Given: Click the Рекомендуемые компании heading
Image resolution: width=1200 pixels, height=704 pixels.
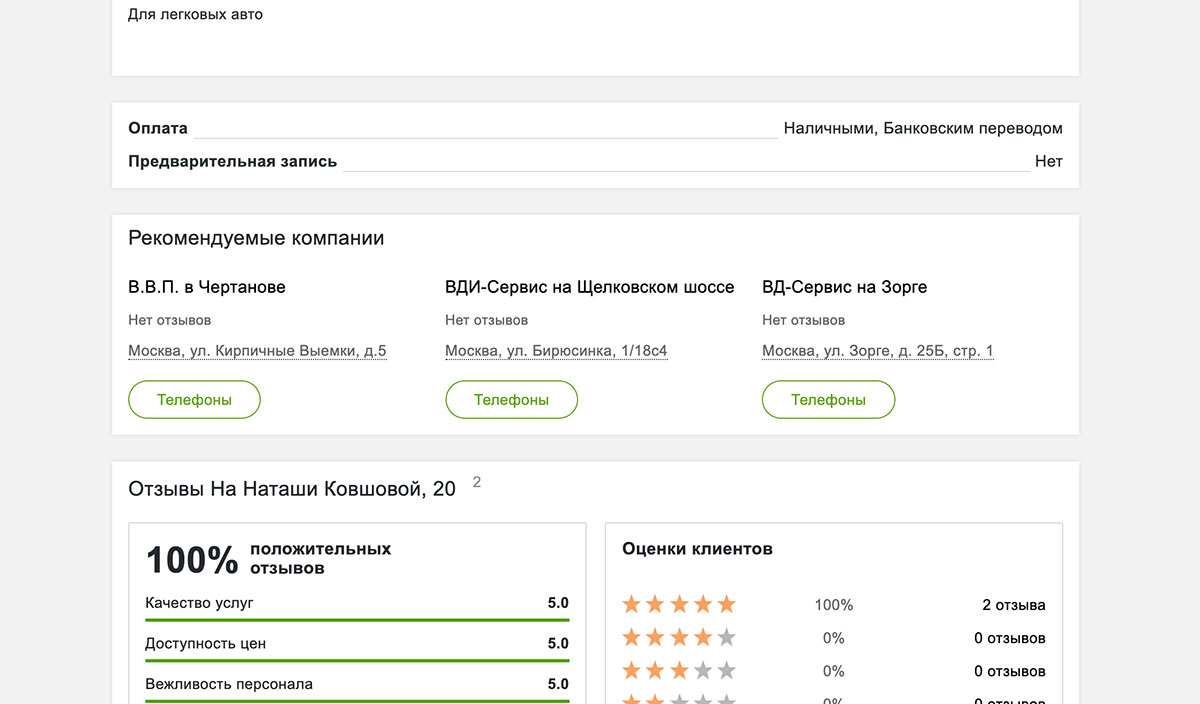Looking at the screenshot, I should pos(256,238).
